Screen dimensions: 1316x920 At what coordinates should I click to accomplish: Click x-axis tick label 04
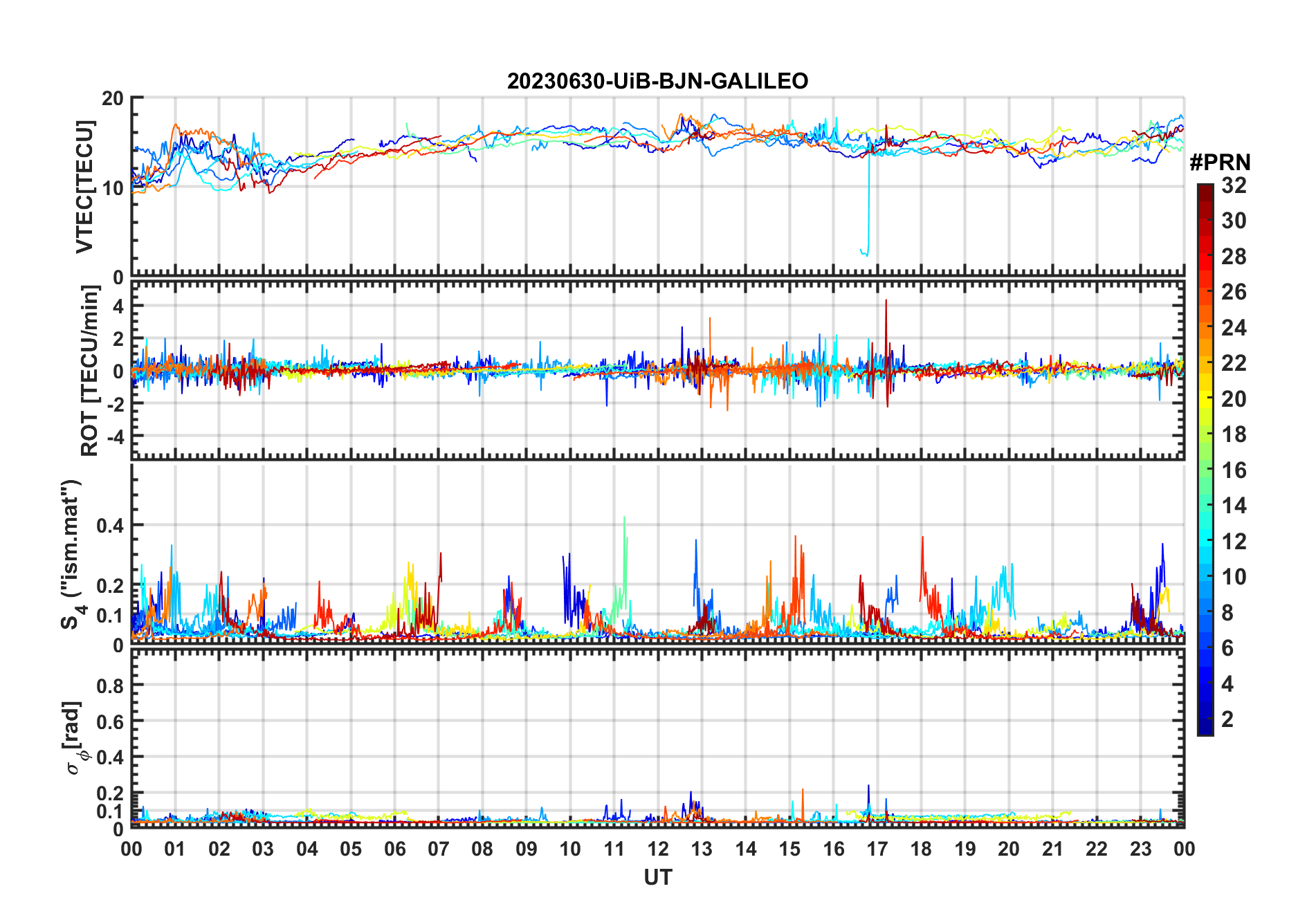pos(307,849)
